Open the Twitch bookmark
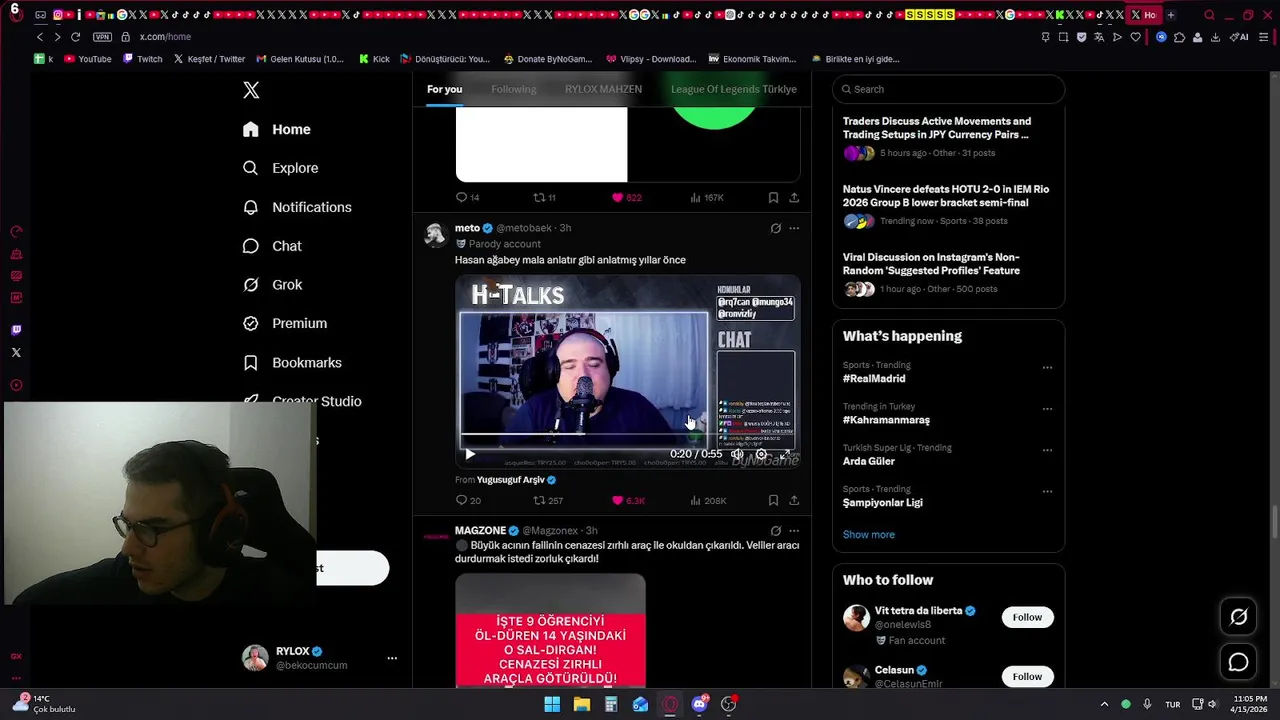The image size is (1280, 720). (x=142, y=59)
